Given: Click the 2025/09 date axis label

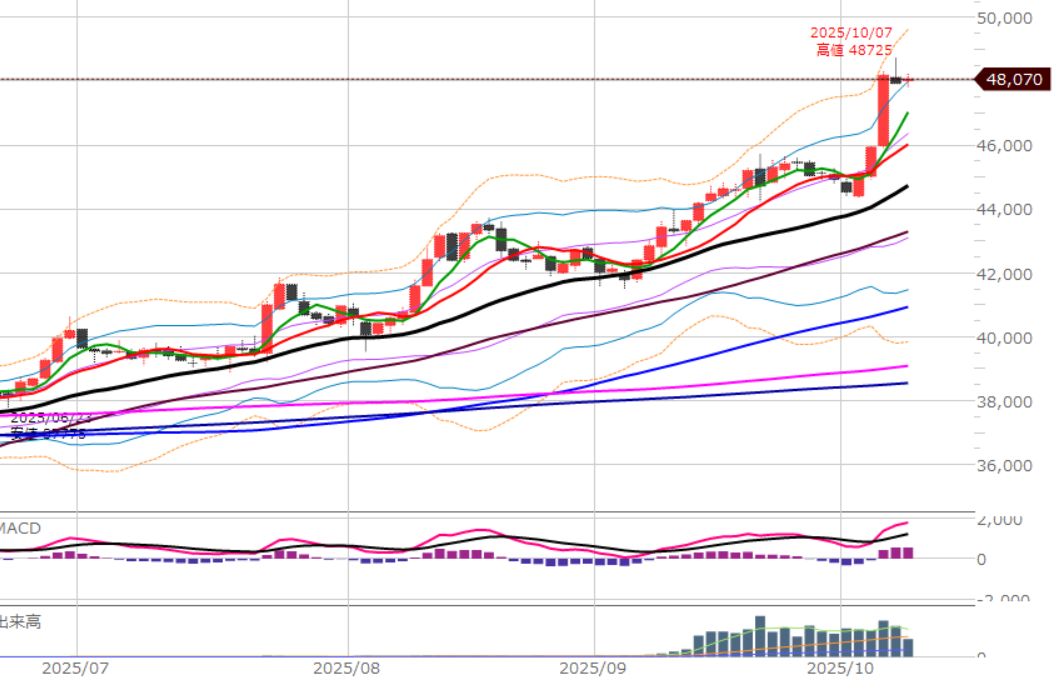Looking at the screenshot, I should 593,668.
